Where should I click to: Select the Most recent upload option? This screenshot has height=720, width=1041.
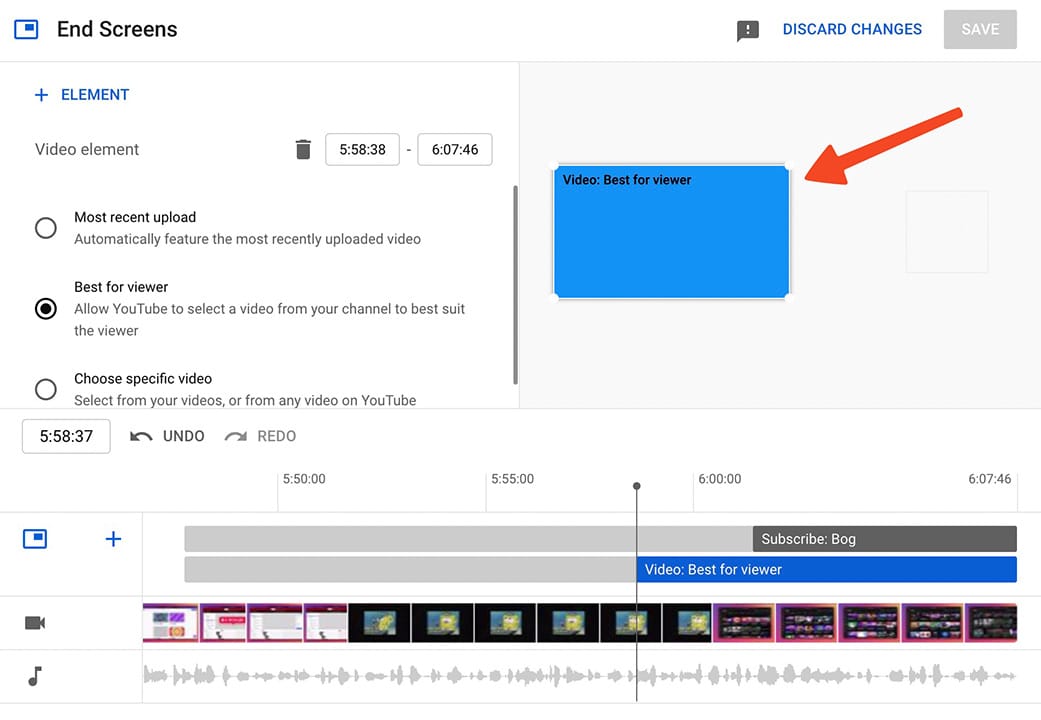tap(45, 228)
